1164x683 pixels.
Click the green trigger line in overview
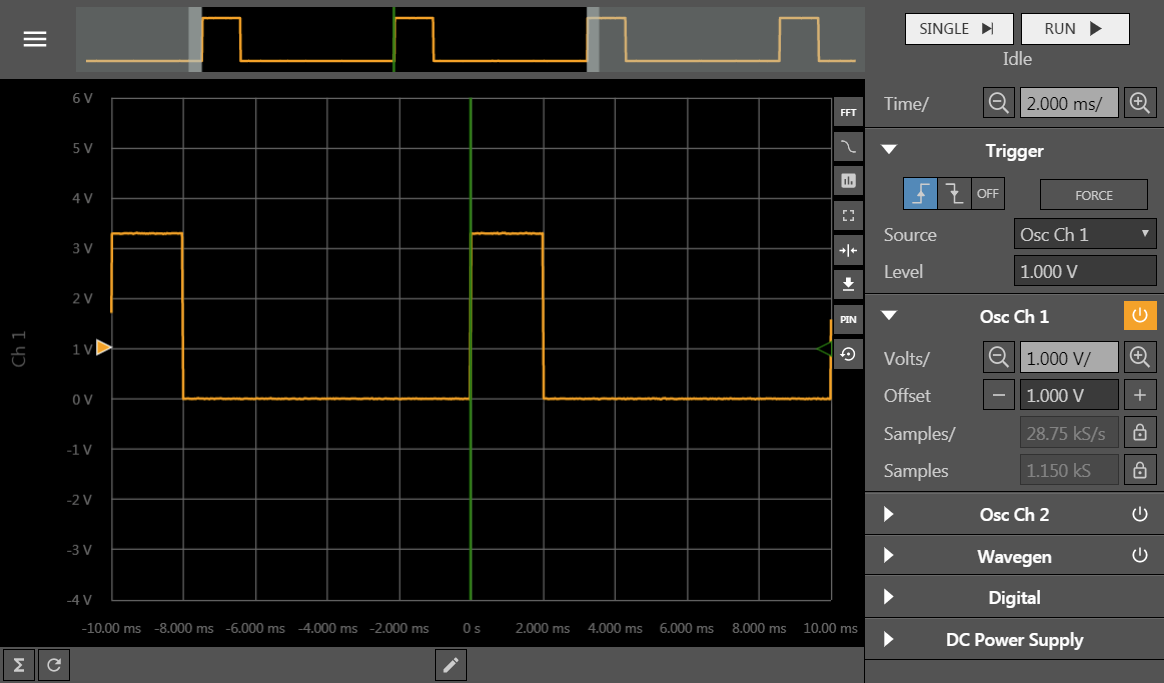[394, 39]
